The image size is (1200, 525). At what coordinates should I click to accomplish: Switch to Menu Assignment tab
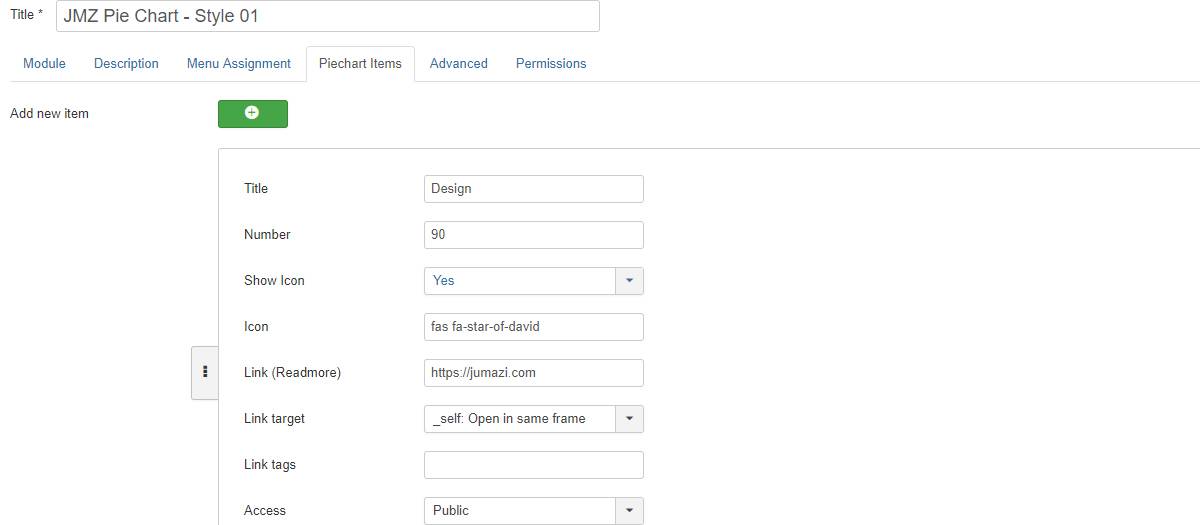(239, 63)
